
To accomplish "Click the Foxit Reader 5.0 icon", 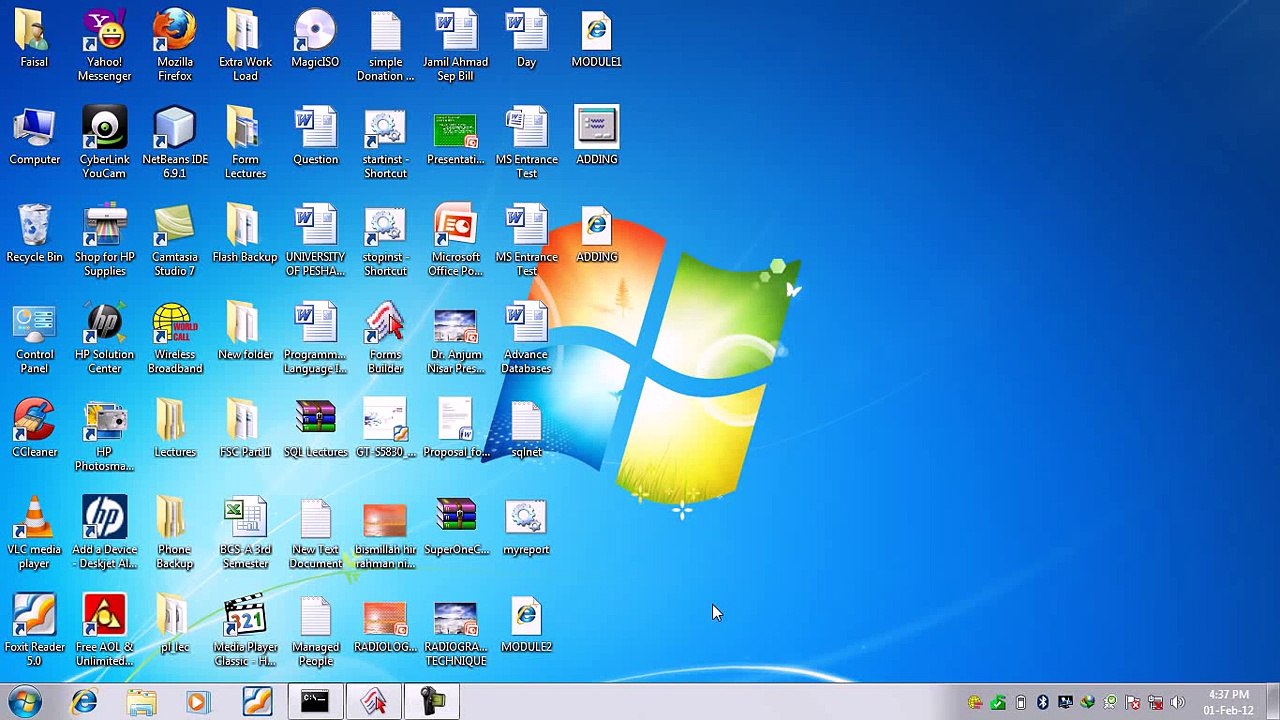I will [x=34, y=631].
